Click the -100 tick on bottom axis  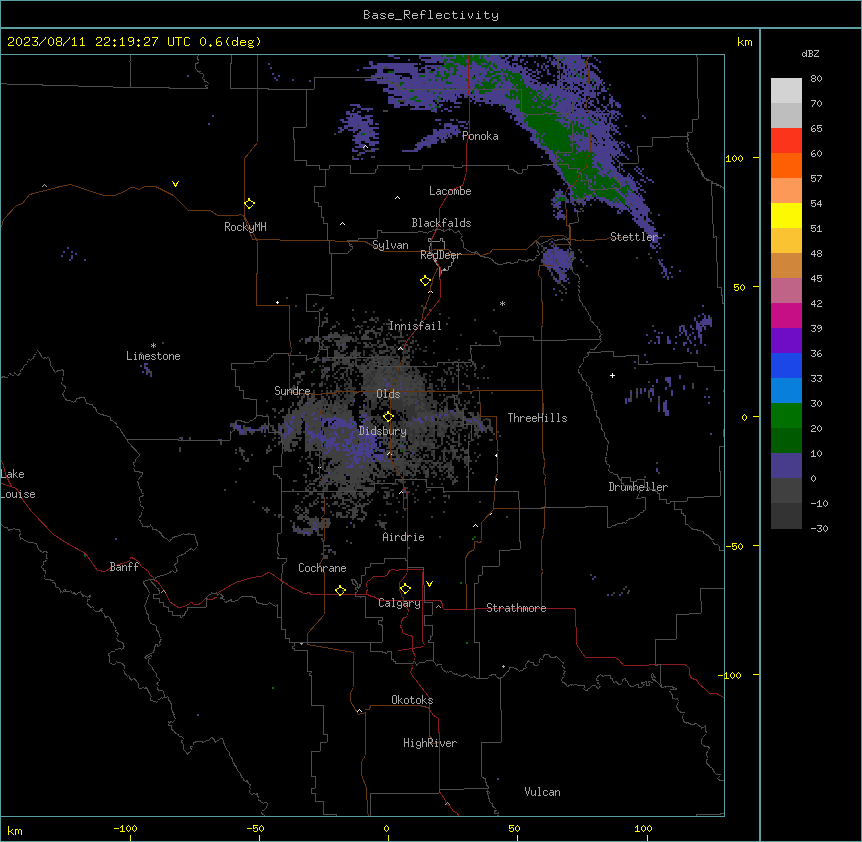(126, 828)
